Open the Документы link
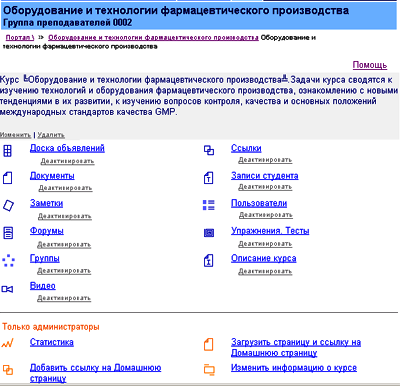The image size is (400, 386). tap(52, 176)
